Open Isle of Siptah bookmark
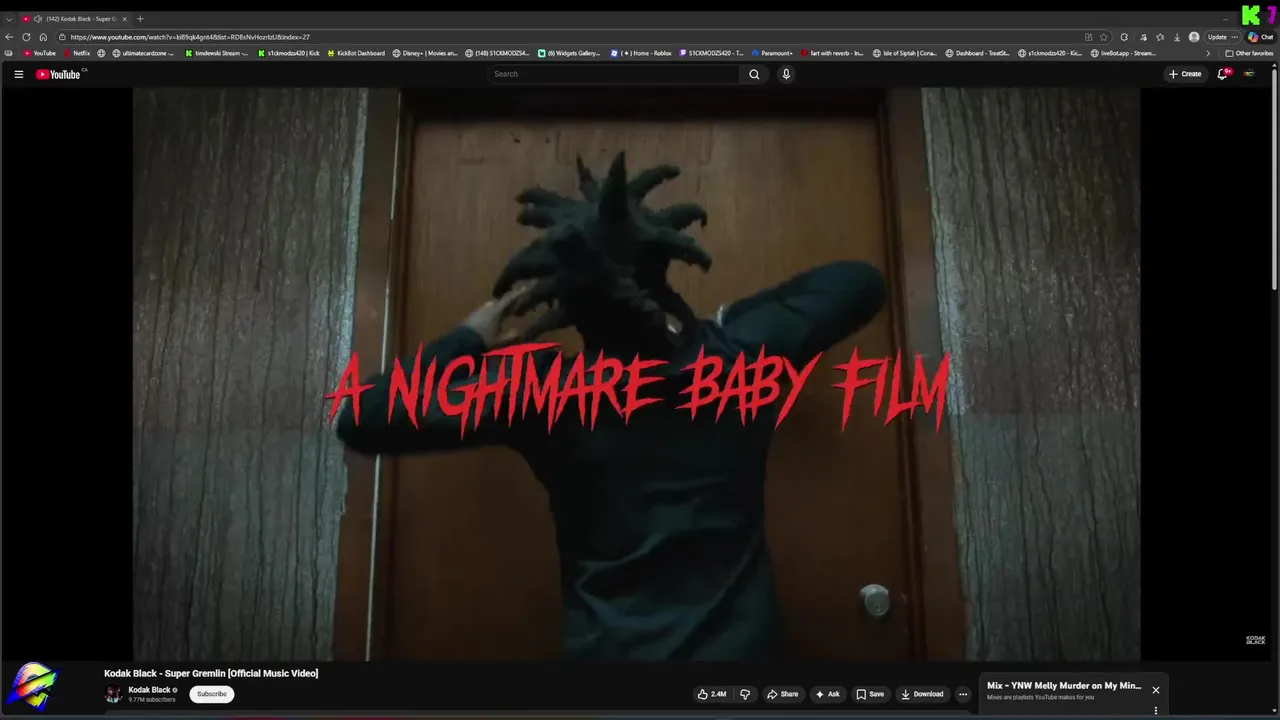1280x720 pixels. click(x=905, y=53)
